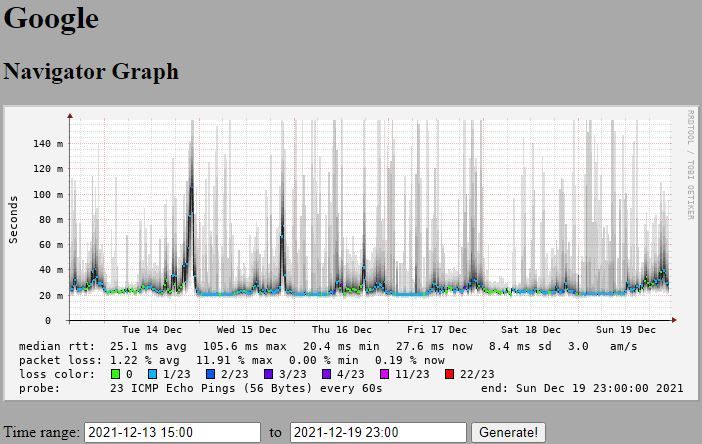Click the Google heading
This screenshot has width=702, height=444.
pyautogui.click(x=51, y=19)
